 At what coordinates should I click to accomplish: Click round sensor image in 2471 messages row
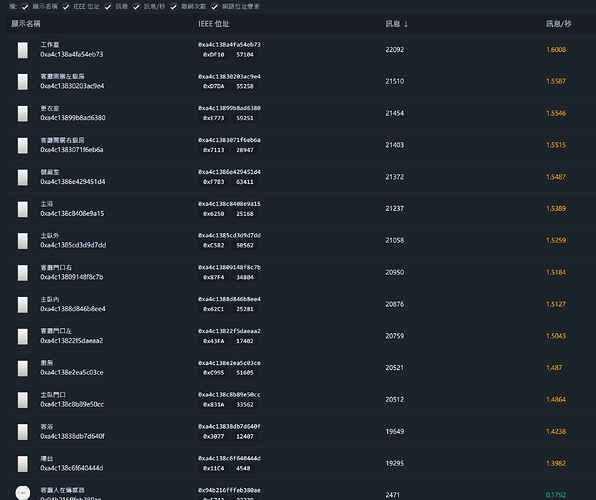(23, 493)
